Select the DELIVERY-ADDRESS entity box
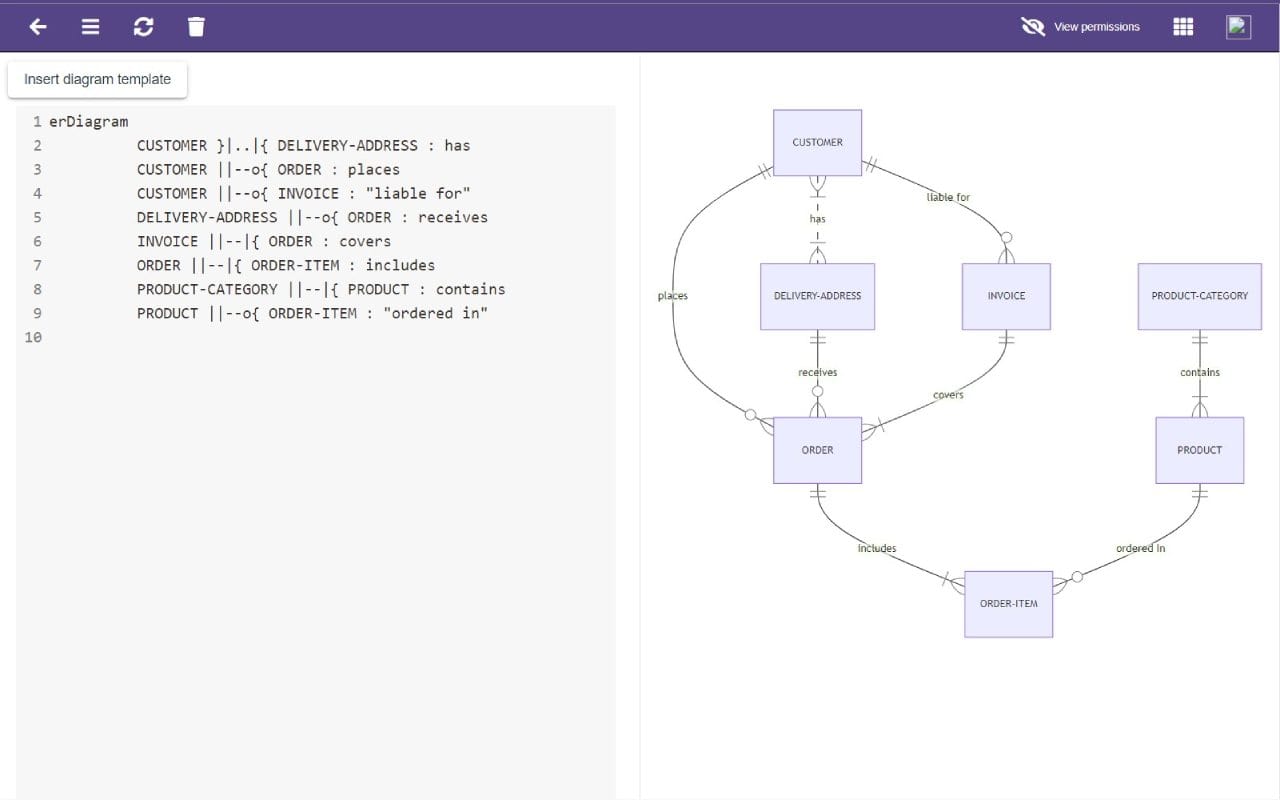This screenshot has width=1280, height=800. pos(817,296)
